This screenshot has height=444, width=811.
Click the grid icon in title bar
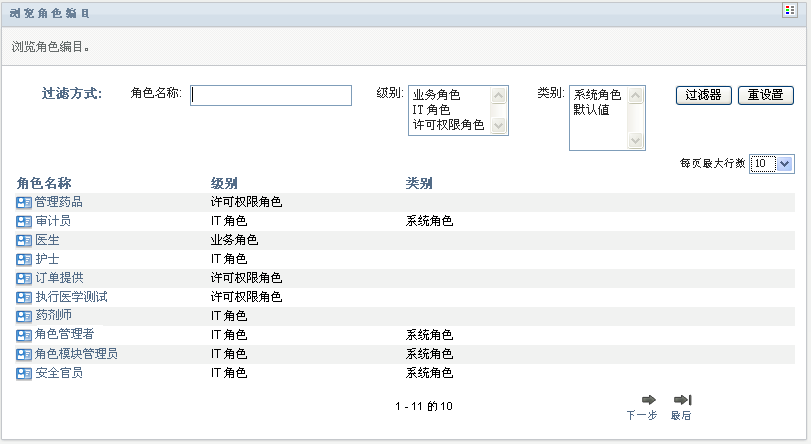(789, 10)
